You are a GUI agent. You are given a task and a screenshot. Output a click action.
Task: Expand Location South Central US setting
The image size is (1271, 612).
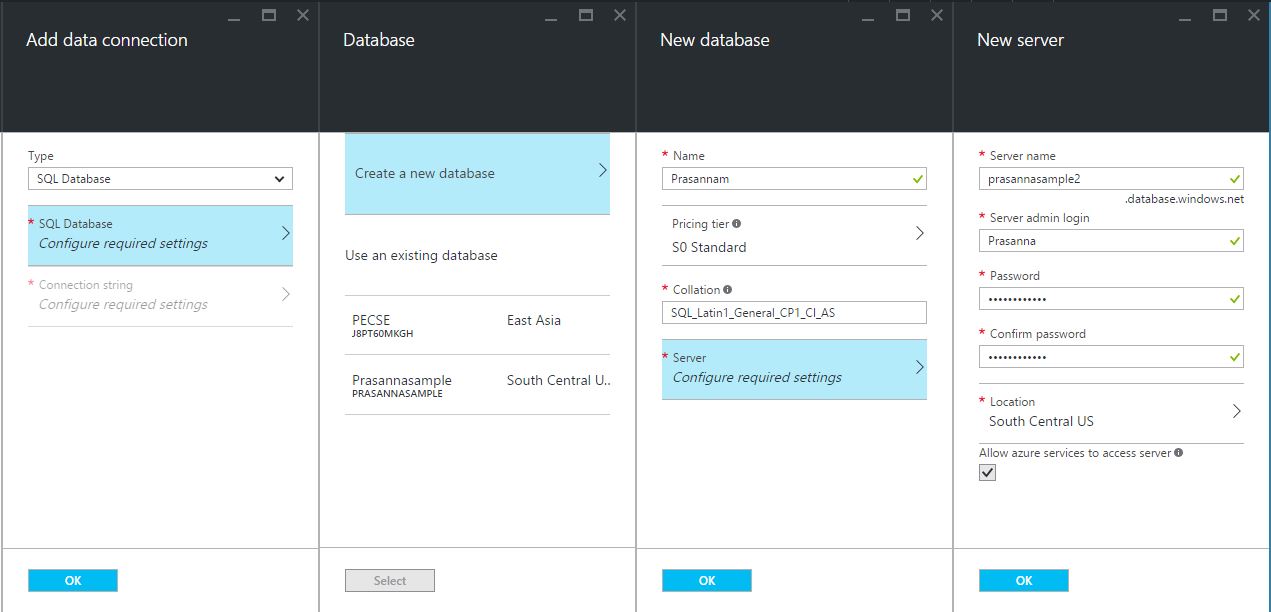pos(1111,412)
